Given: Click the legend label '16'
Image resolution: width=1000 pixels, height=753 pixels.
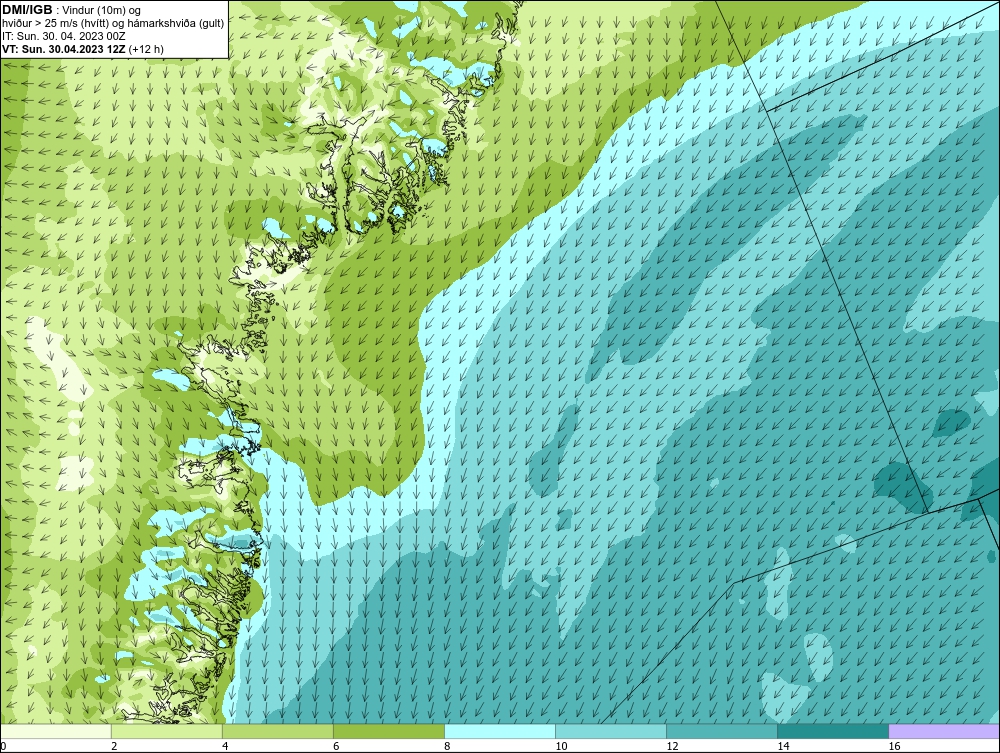Looking at the screenshot, I should 894,746.
